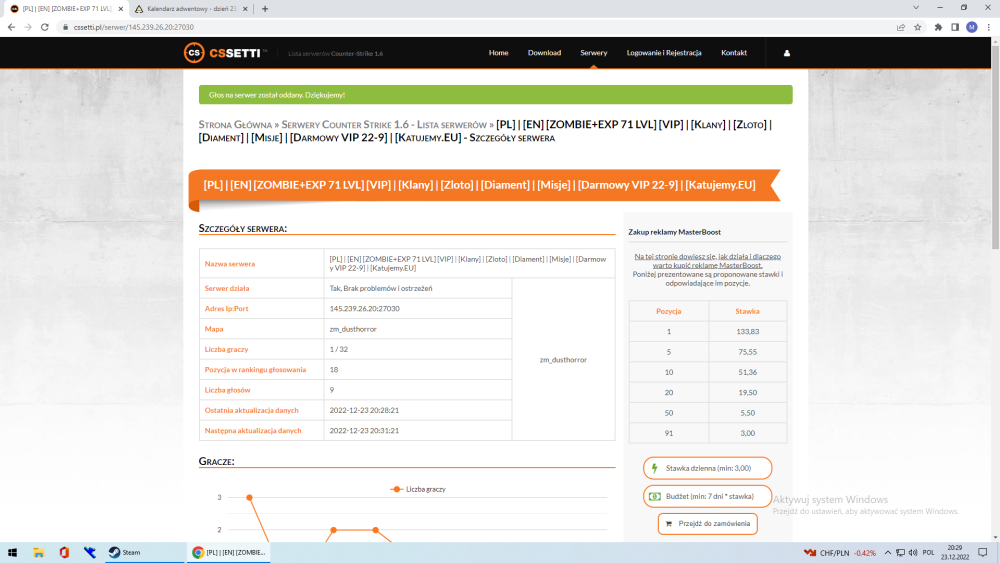Open a new tab with the plus icon
This screenshot has height=563, width=1000.
[265, 9]
